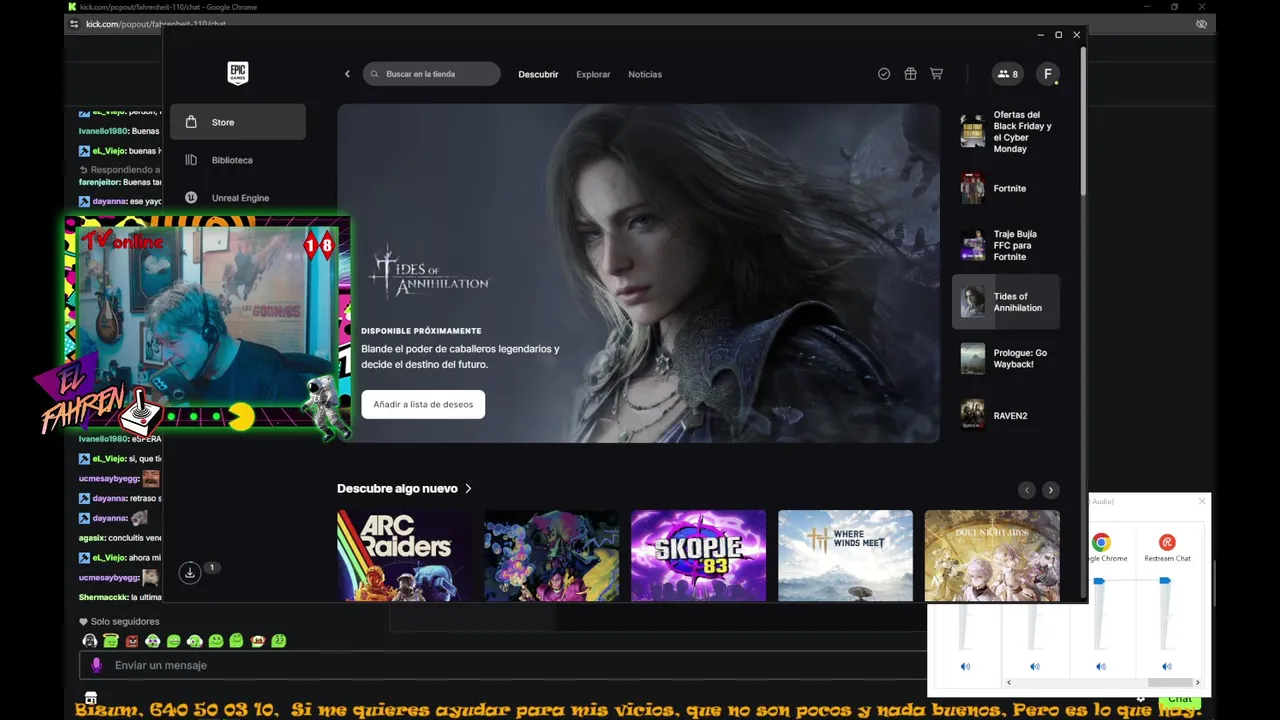Select RAVEN2 in the featured list
1280x720 pixels.
pyautogui.click(x=1006, y=415)
